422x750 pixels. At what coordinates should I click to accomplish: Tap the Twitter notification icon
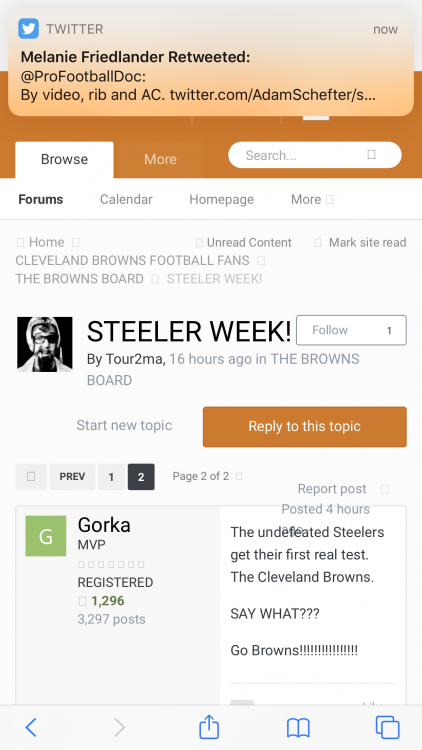click(x=28, y=29)
